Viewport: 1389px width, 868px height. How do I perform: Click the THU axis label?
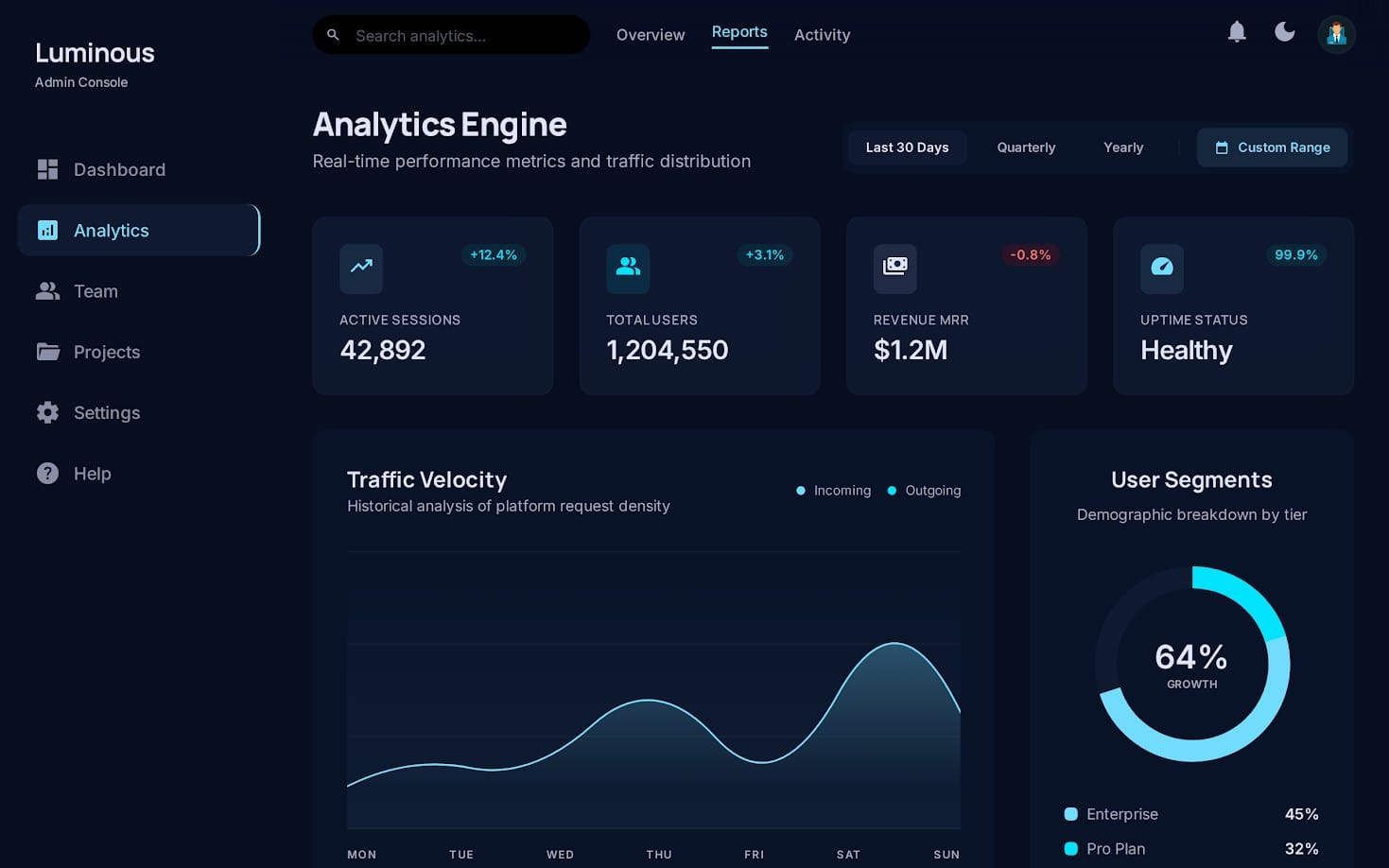(x=659, y=855)
